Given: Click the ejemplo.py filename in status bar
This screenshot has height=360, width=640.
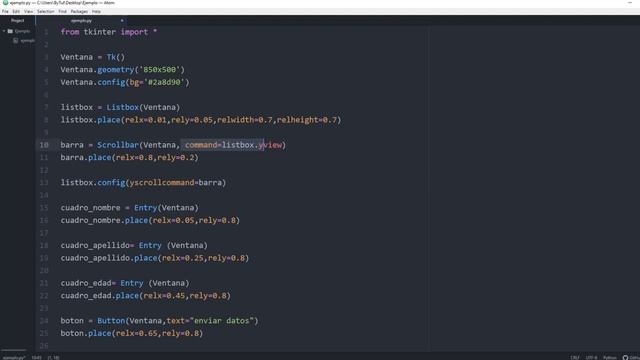Looking at the screenshot, I should [x=13, y=358].
